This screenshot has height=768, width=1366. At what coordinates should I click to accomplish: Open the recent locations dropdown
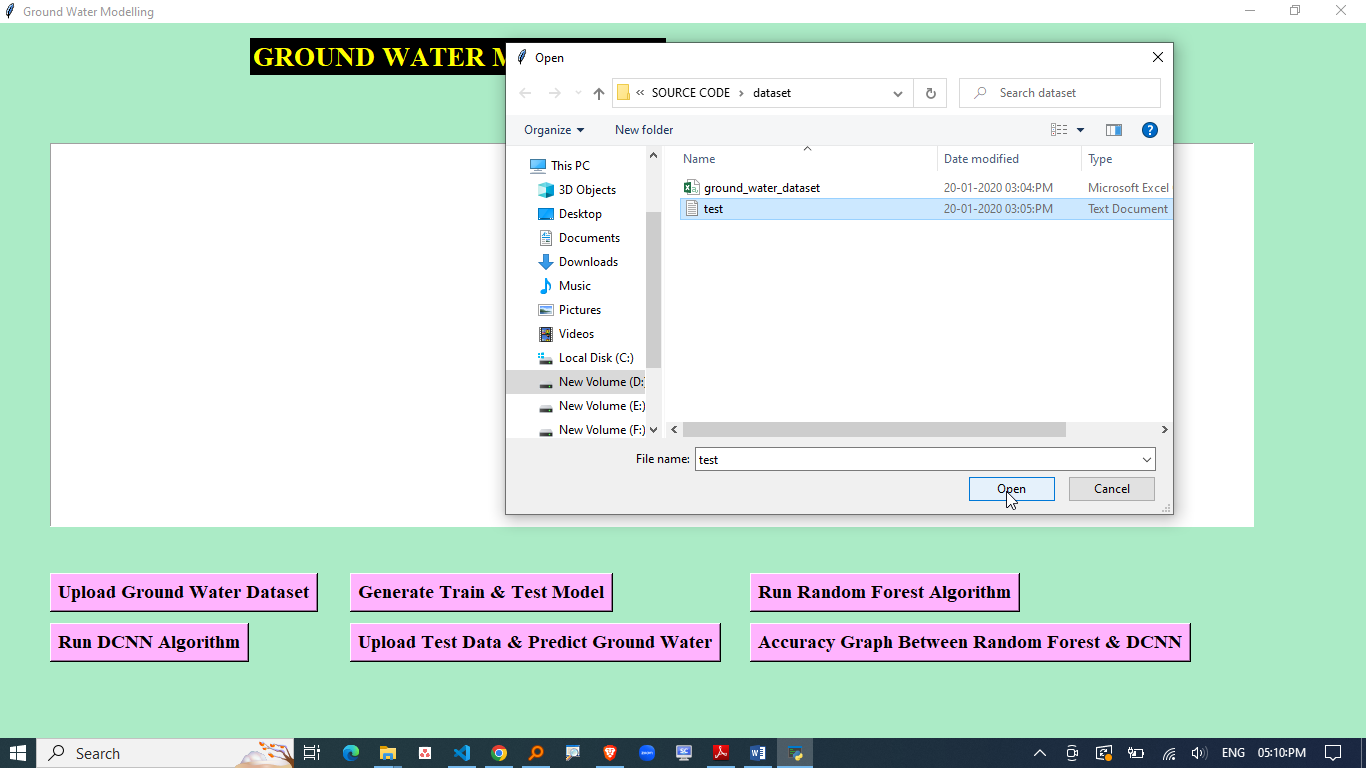click(x=578, y=93)
